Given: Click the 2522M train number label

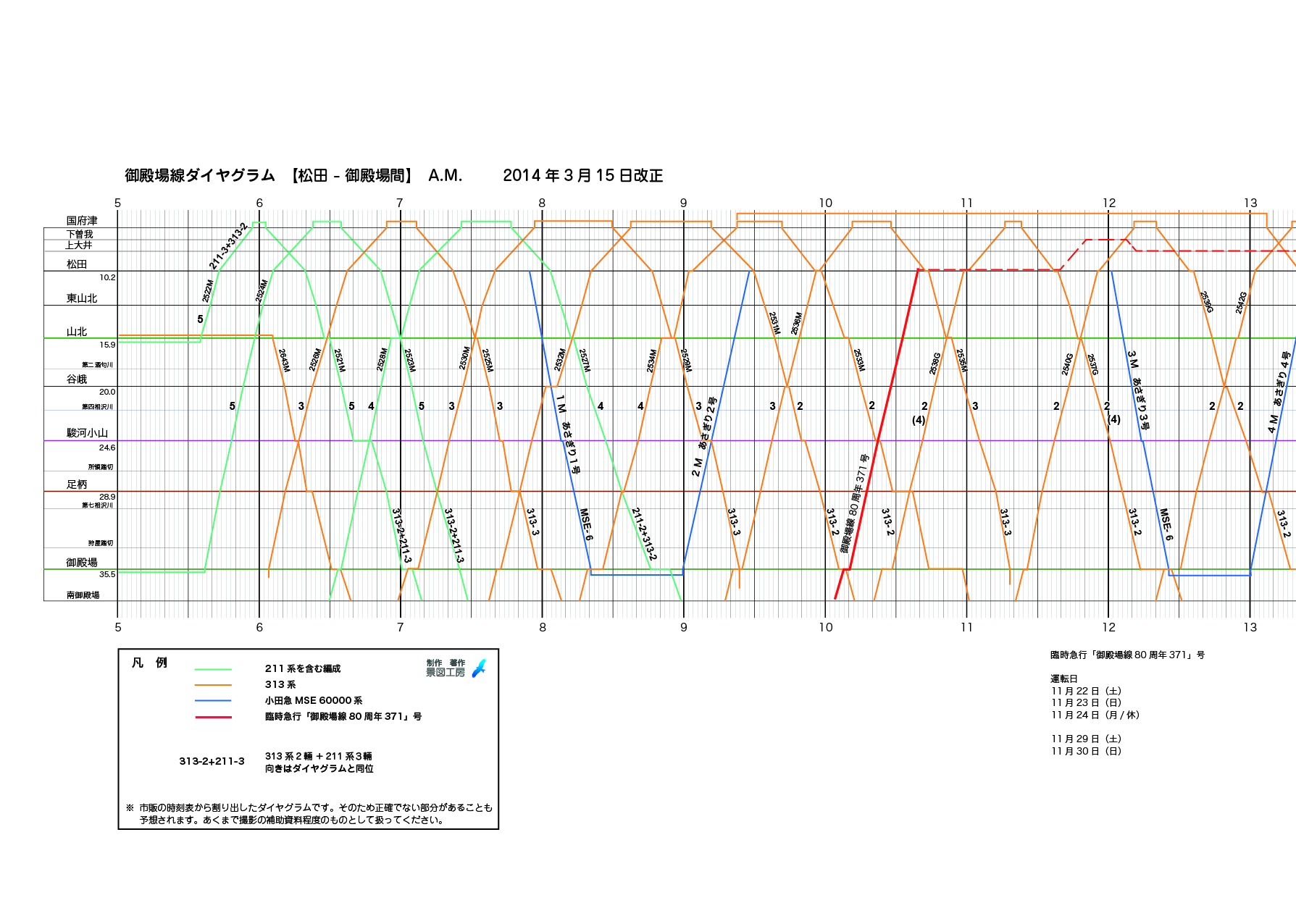Looking at the screenshot, I should coord(208,290).
